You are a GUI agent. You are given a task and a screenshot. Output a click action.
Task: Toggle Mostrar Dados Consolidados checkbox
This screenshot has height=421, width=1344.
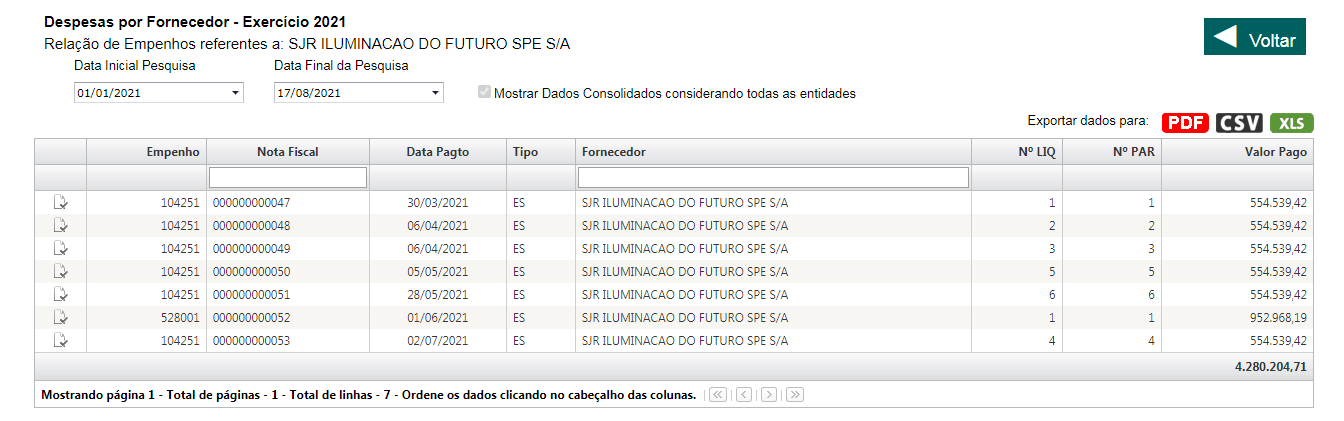coord(485,93)
